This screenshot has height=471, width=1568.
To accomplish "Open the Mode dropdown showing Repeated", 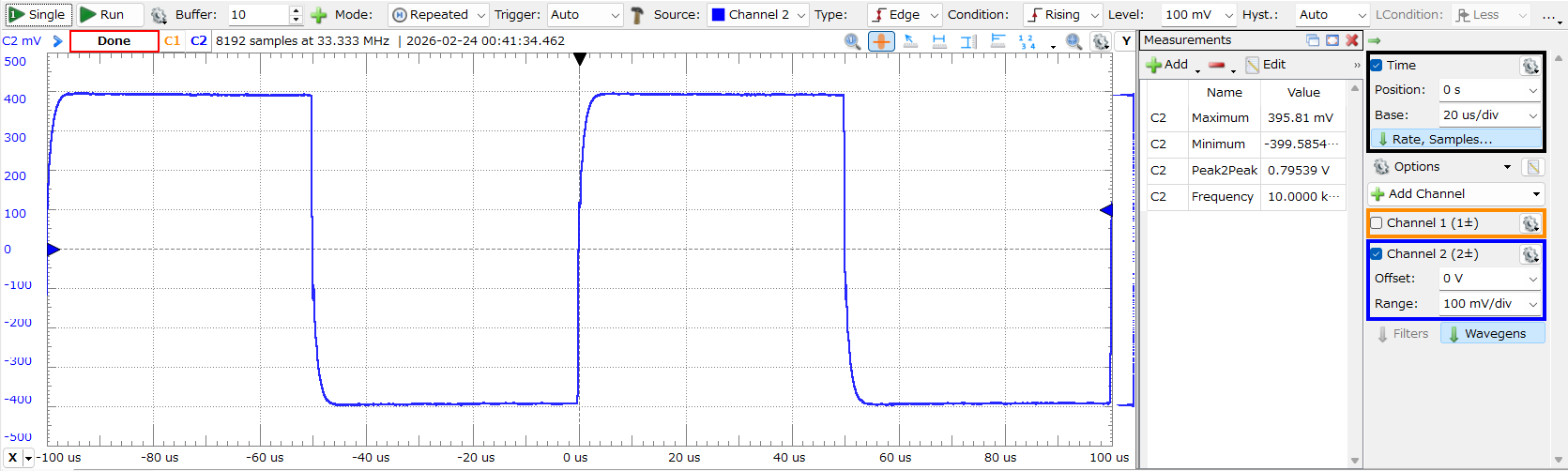I will 438,15.
